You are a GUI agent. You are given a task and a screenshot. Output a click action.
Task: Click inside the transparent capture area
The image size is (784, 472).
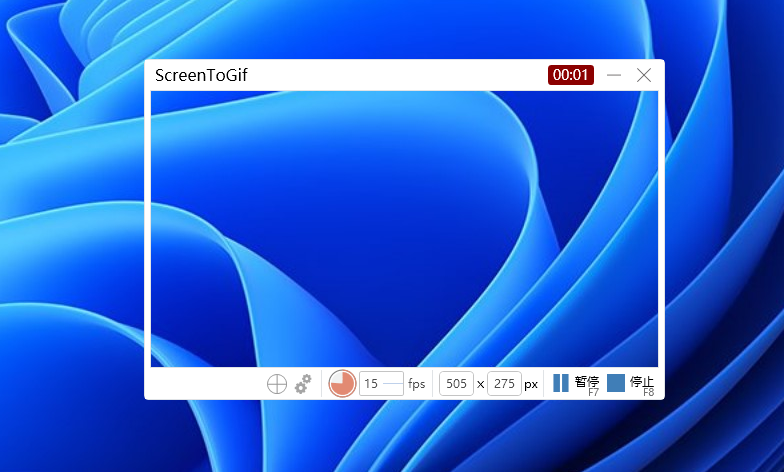(404, 228)
